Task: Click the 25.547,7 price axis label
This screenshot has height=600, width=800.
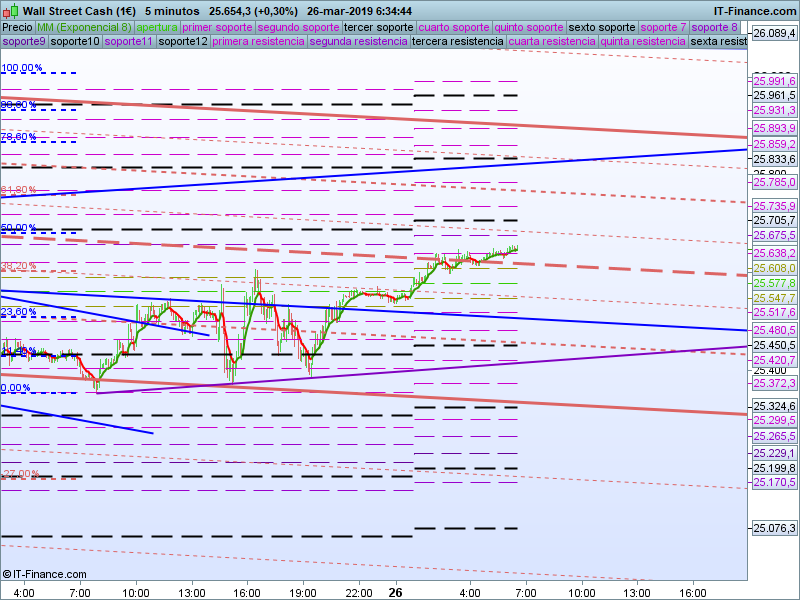Action: point(774,298)
